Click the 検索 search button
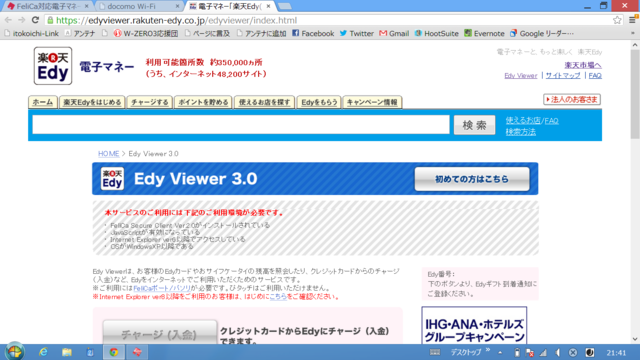This screenshot has height=360, width=640. tap(474, 125)
